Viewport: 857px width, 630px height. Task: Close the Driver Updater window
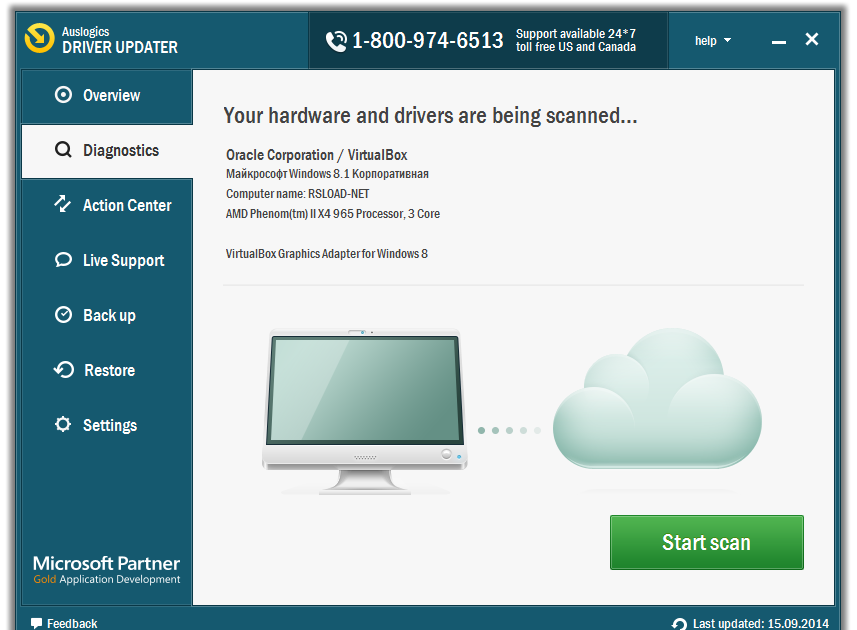tap(812, 39)
